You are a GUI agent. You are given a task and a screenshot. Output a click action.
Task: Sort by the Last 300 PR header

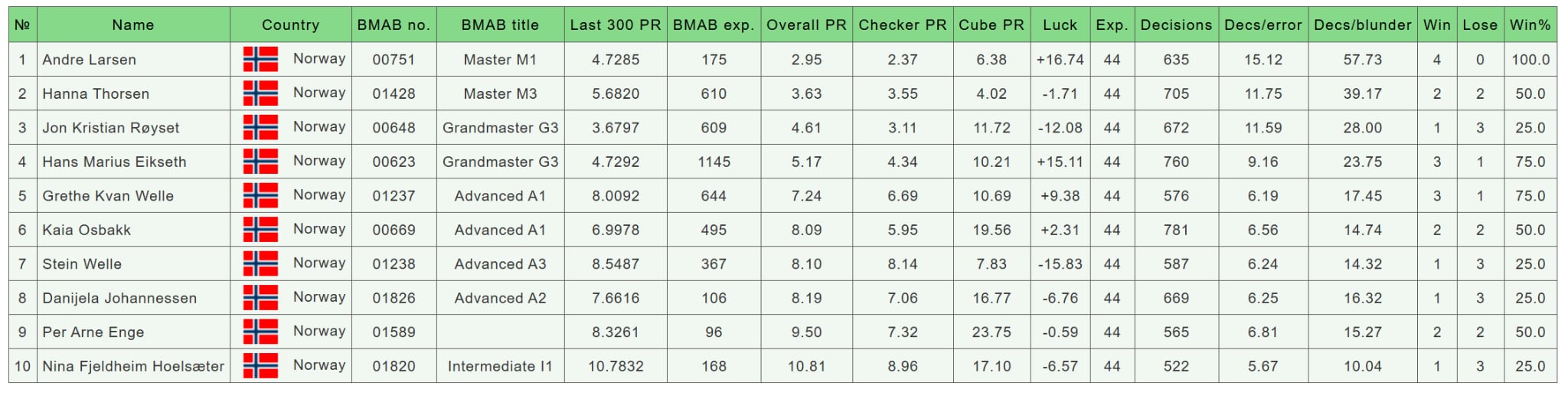[x=615, y=25]
